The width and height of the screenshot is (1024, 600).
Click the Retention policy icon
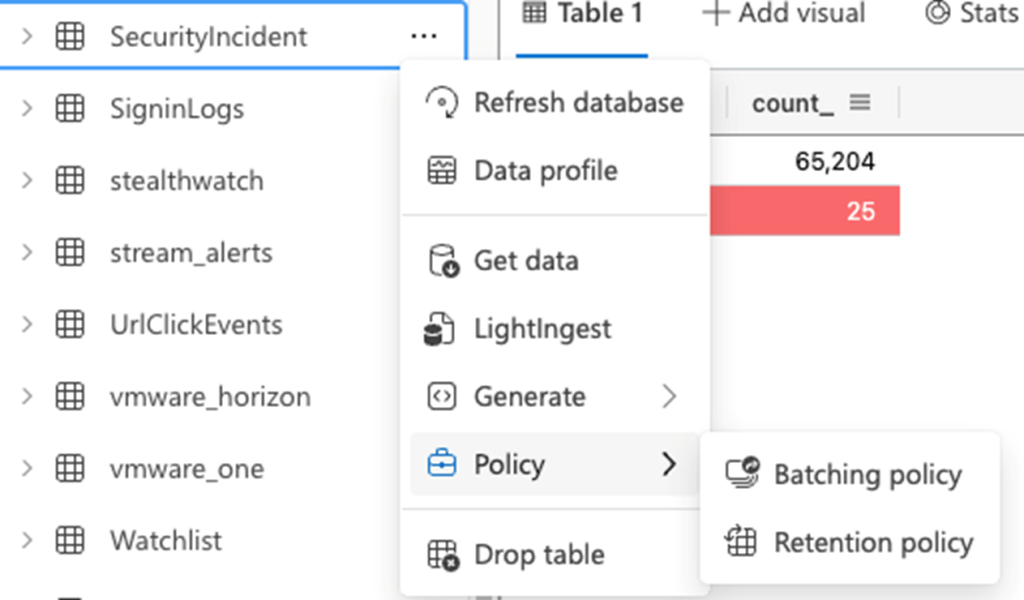[x=742, y=542]
